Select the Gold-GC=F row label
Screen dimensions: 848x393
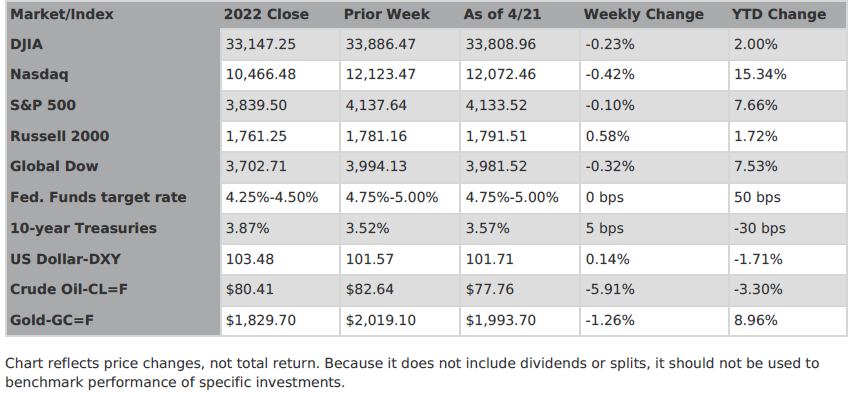(x=52, y=321)
